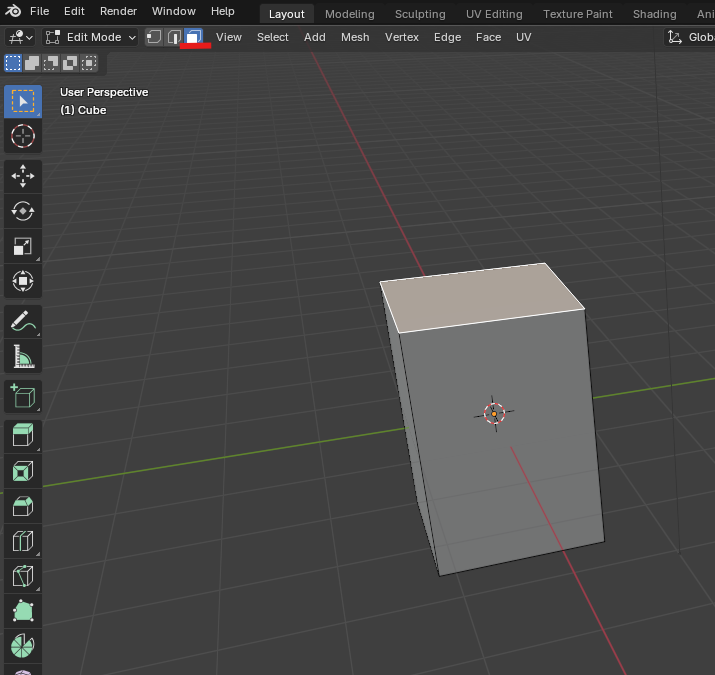Open the Select menu in viewport header
This screenshot has height=675, width=715.
(x=273, y=37)
